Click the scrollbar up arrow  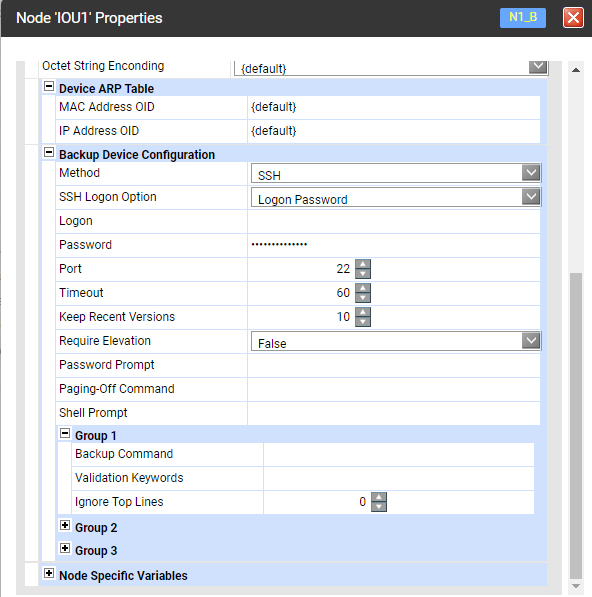point(576,70)
